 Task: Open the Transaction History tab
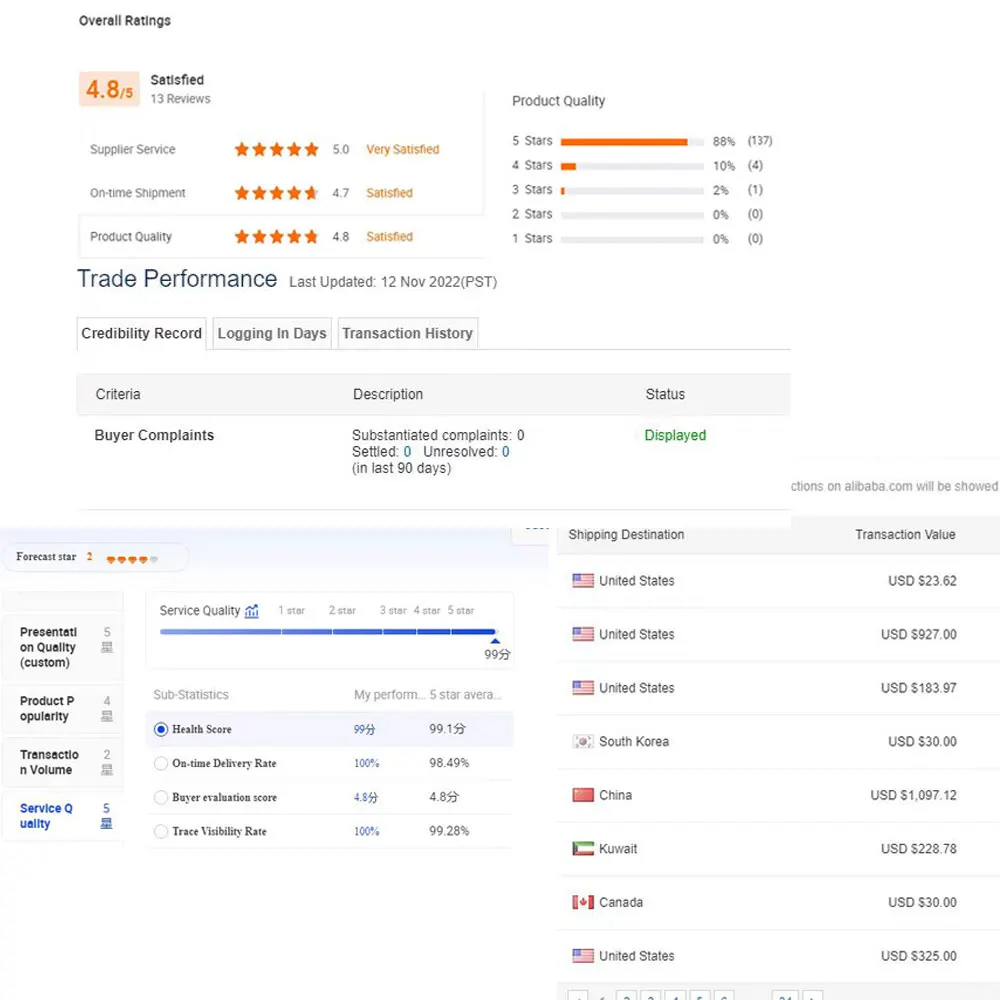[407, 334]
